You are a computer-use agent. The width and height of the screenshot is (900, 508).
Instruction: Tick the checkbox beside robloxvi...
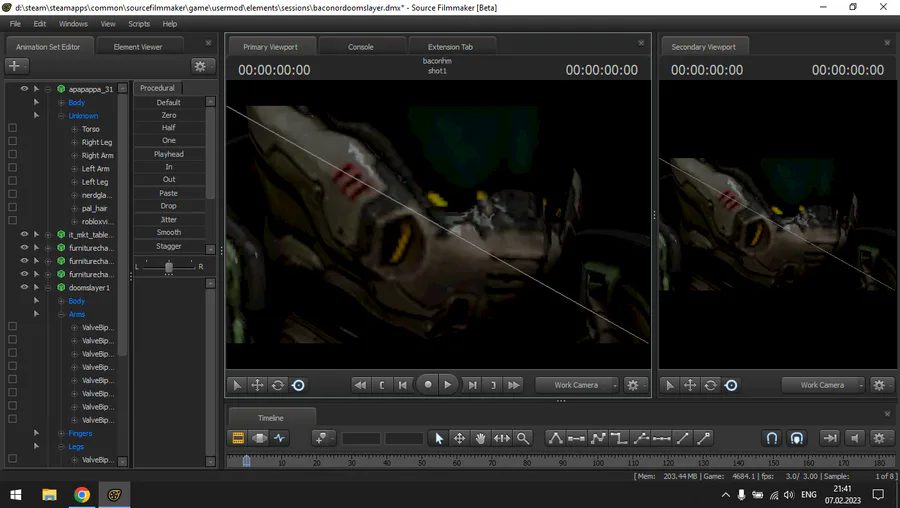pos(13,220)
